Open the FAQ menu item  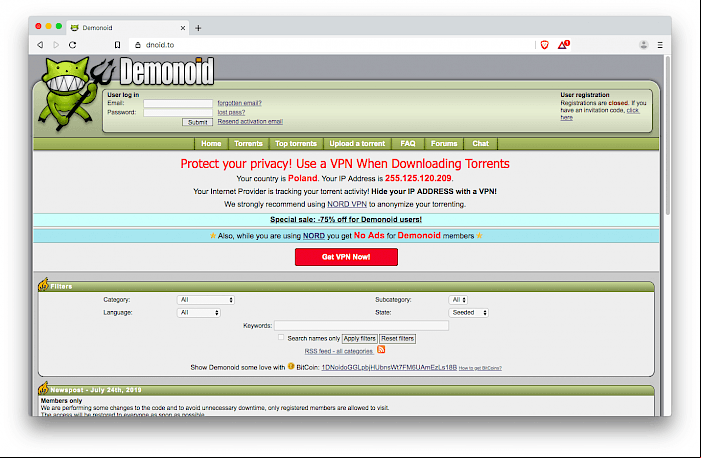(x=408, y=144)
